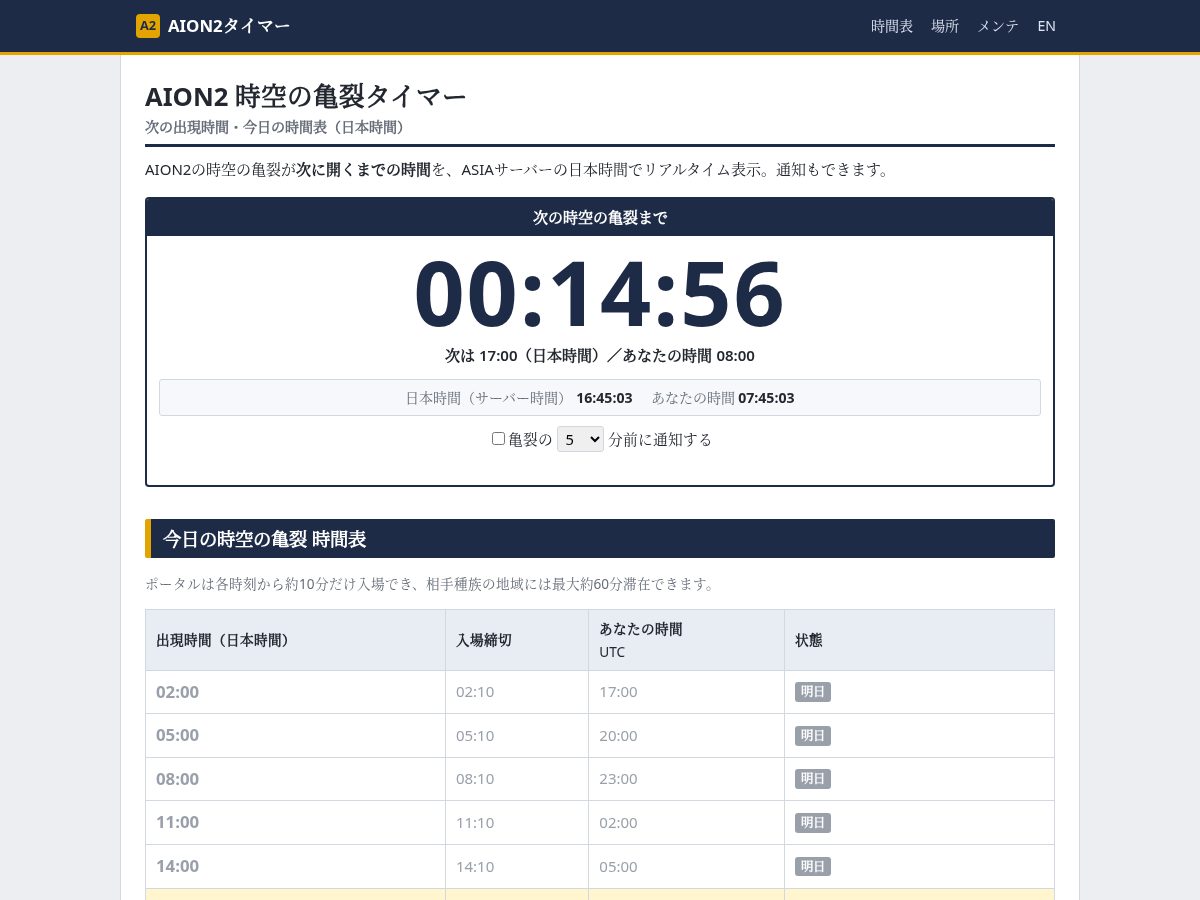Click server time 16:45:03
The height and width of the screenshot is (900, 1200).
pyautogui.click(x=604, y=397)
